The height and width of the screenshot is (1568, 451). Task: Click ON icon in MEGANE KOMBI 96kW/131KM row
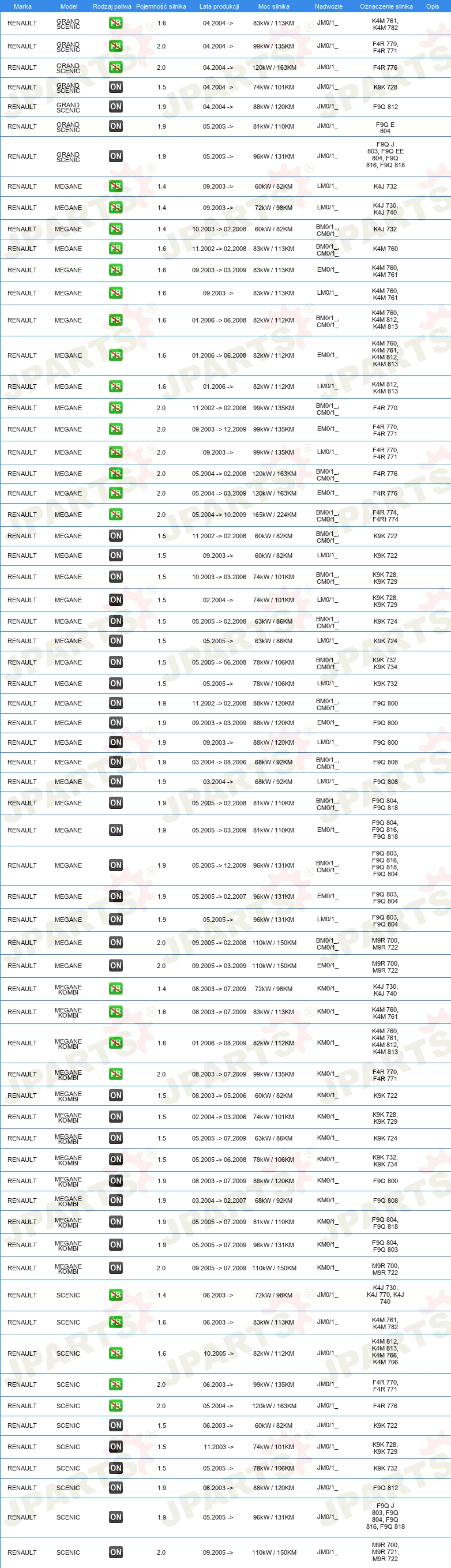[x=116, y=1245]
